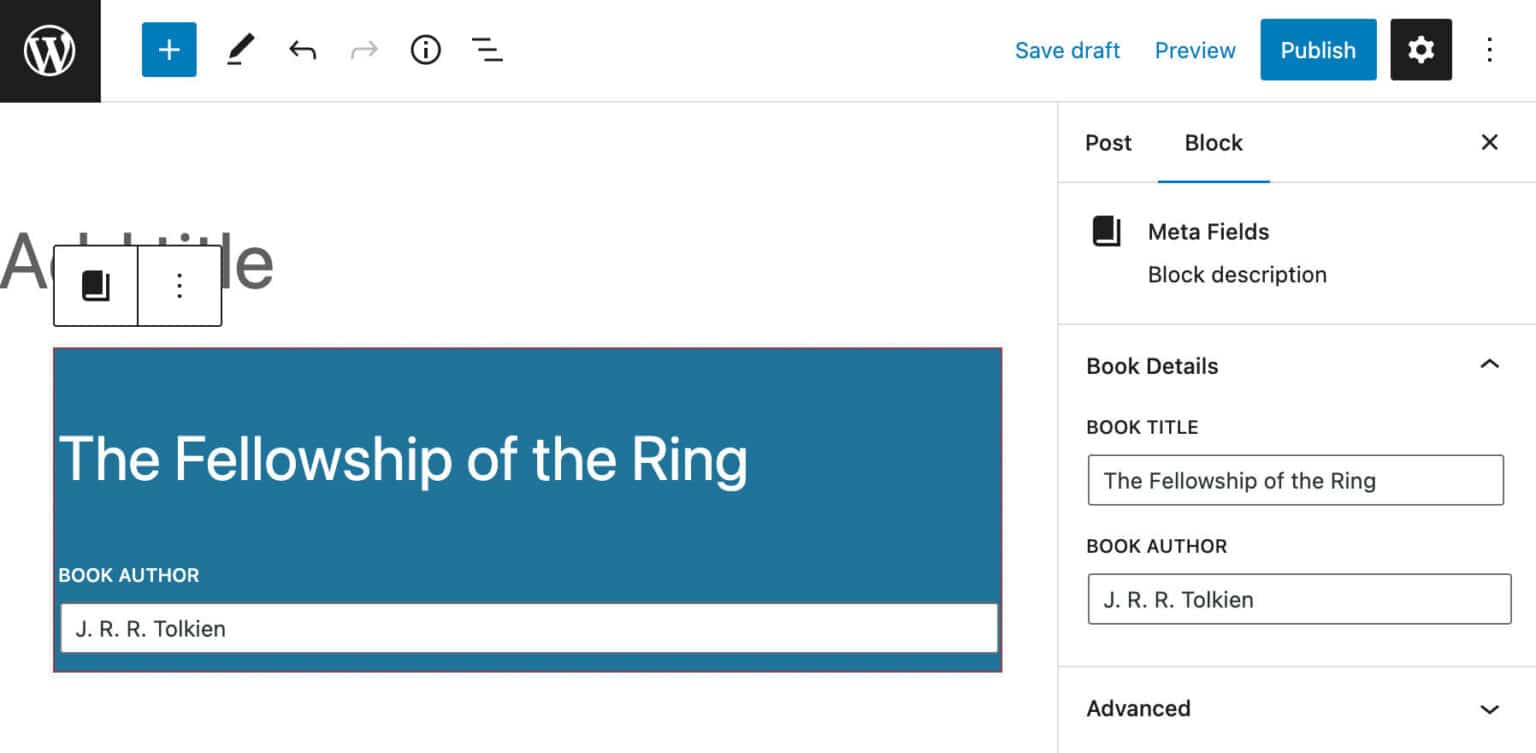Click the Redo arrow
Viewport: 1536px width, 753px height.
click(x=364, y=49)
